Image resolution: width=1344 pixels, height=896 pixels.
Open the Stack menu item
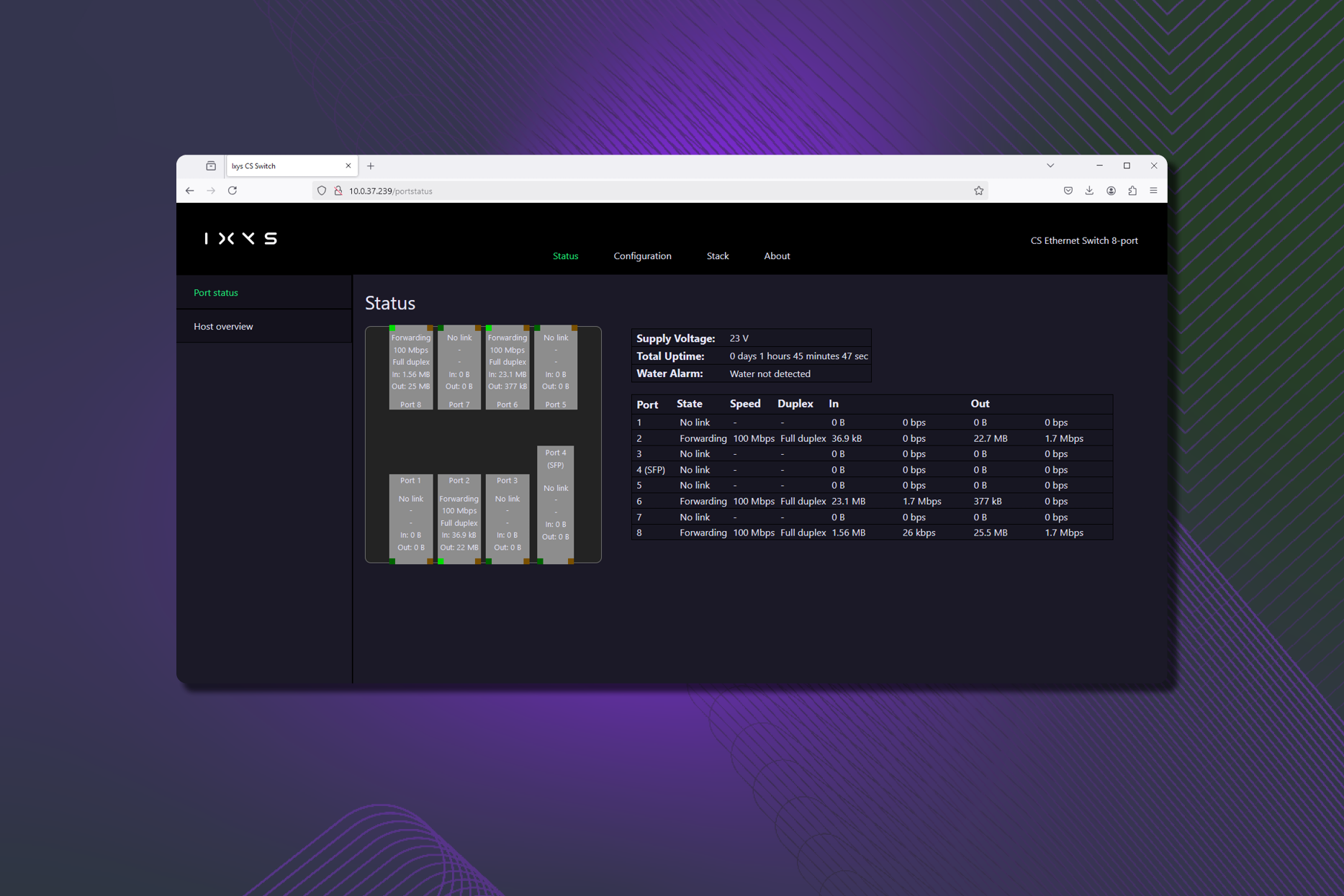pos(717,256)
